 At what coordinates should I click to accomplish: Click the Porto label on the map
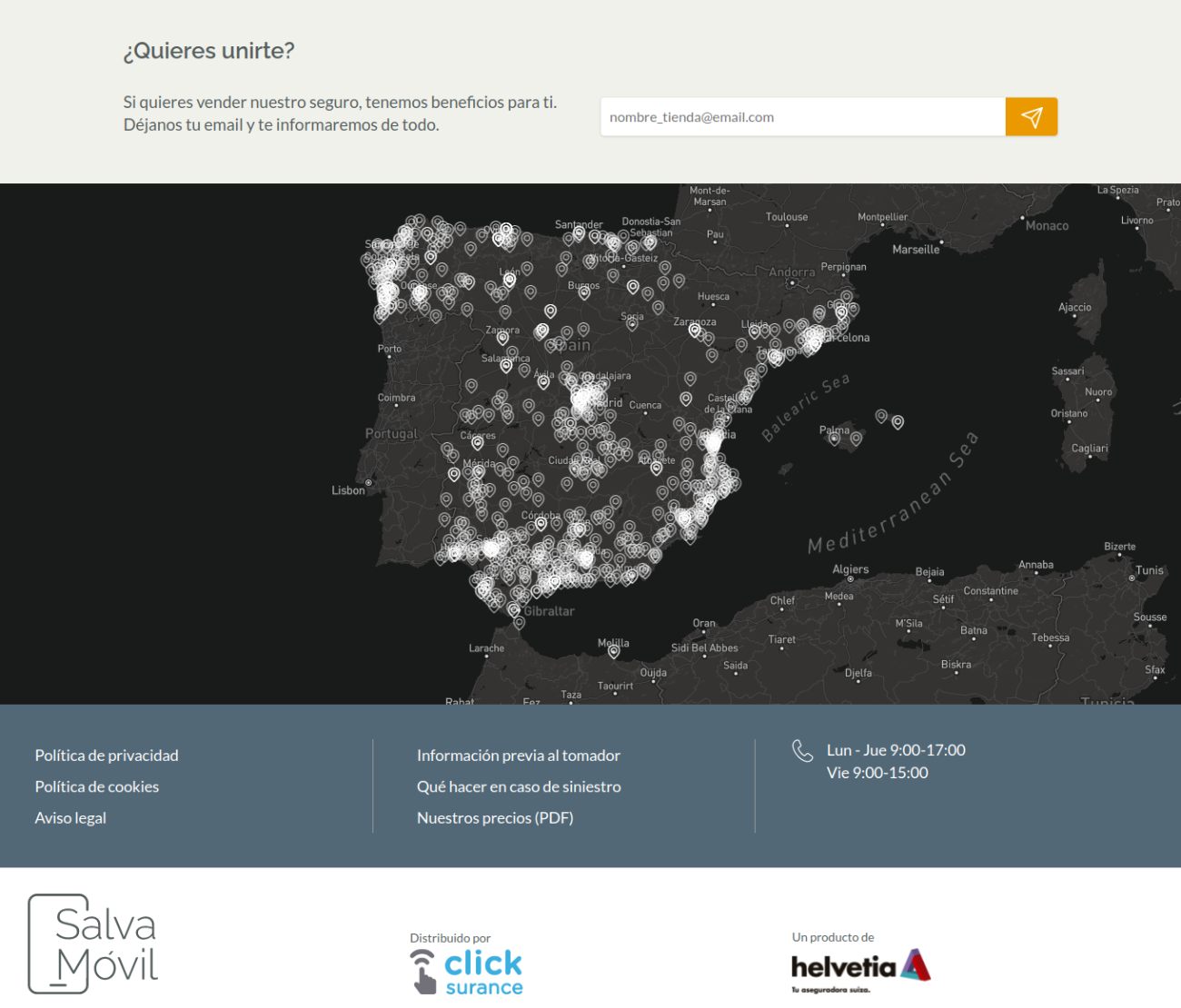click(390, 349)
